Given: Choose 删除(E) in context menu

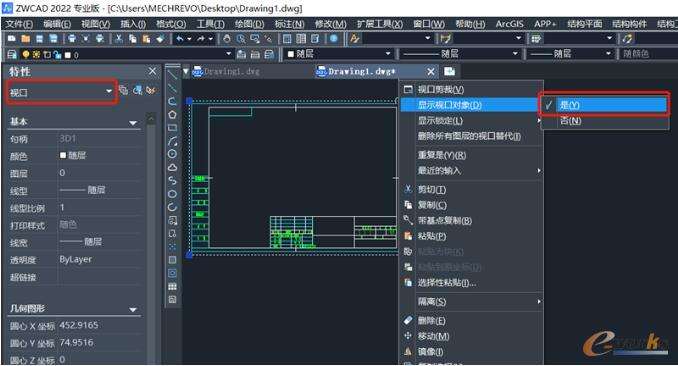Looking at the screenshot, I should pos(472,321).
